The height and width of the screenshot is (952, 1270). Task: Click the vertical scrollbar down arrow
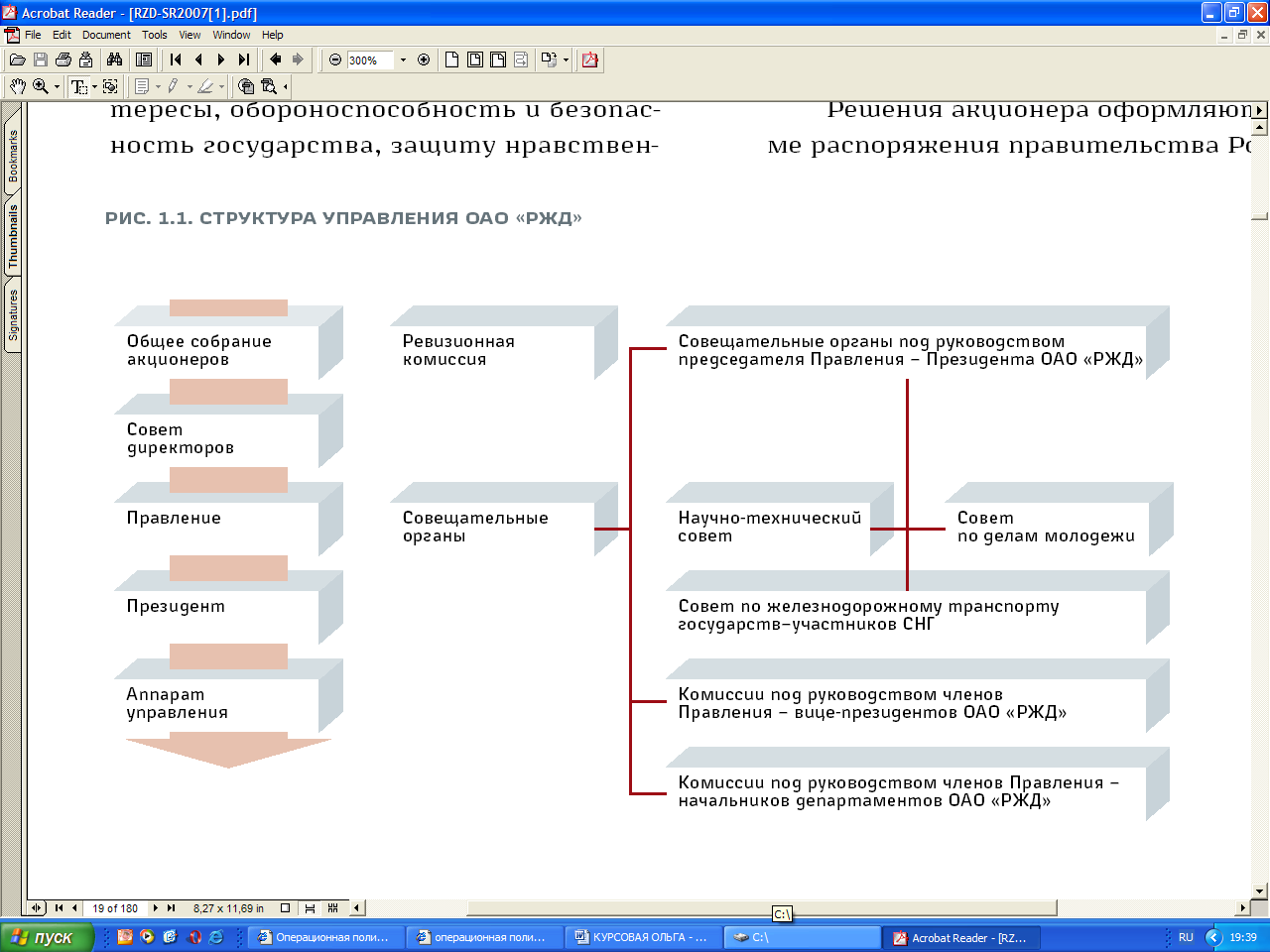1260,891
